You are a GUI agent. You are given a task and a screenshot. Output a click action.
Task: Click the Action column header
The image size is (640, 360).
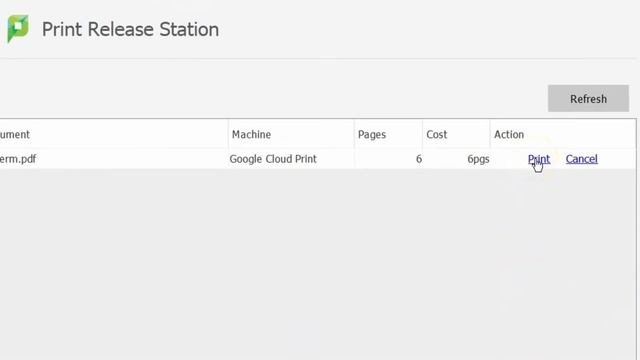(563, 134)
